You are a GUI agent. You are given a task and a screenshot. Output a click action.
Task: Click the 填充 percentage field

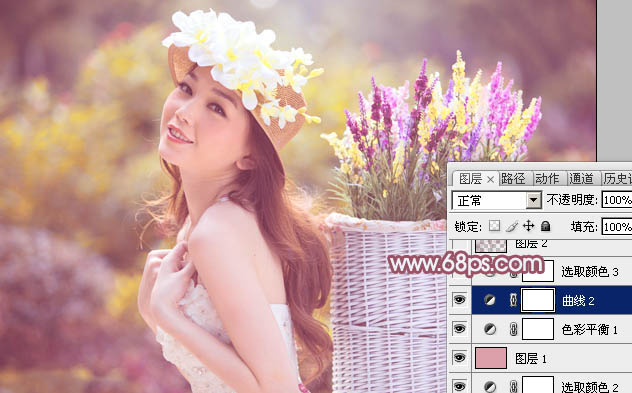(x=617, y=227)
